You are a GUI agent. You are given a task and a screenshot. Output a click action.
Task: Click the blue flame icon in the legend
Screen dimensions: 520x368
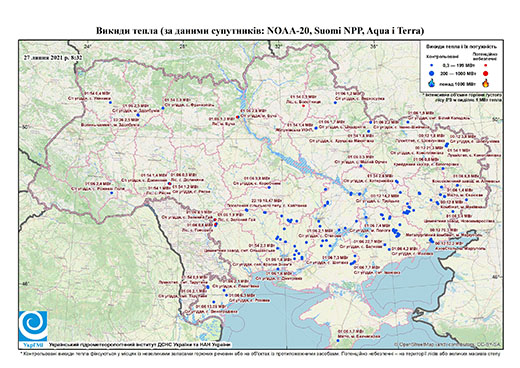432,83
